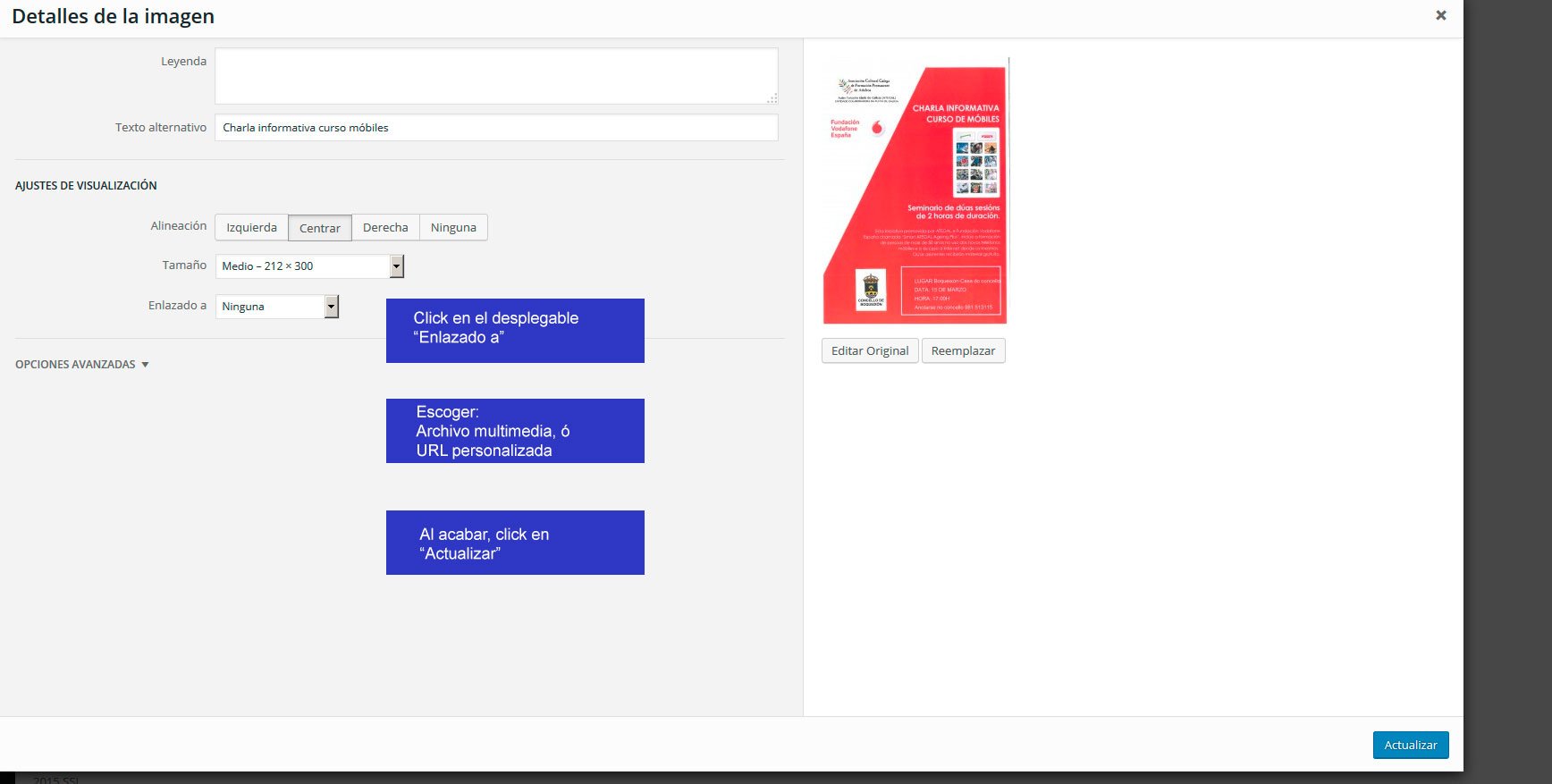Click the blue 'Al acabar, click en Actualizar' note
Viewport: 1552px width, 784px height.
tap(515, 543)
